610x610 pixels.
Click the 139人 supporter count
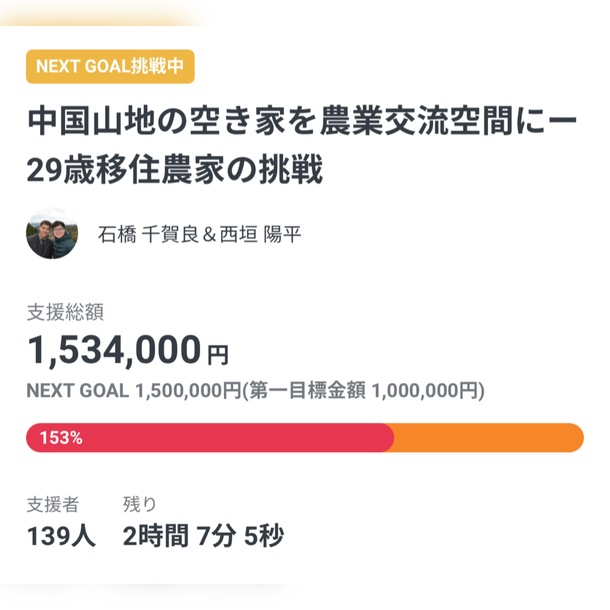pos(61,537)
